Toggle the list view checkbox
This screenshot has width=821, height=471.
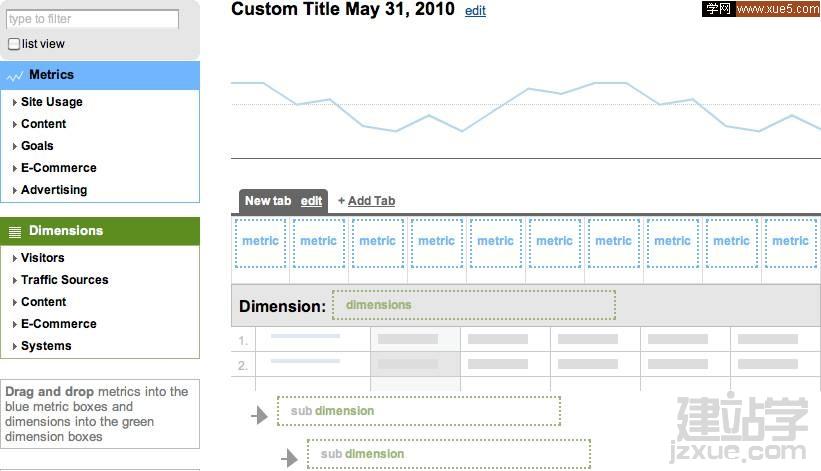14,44
